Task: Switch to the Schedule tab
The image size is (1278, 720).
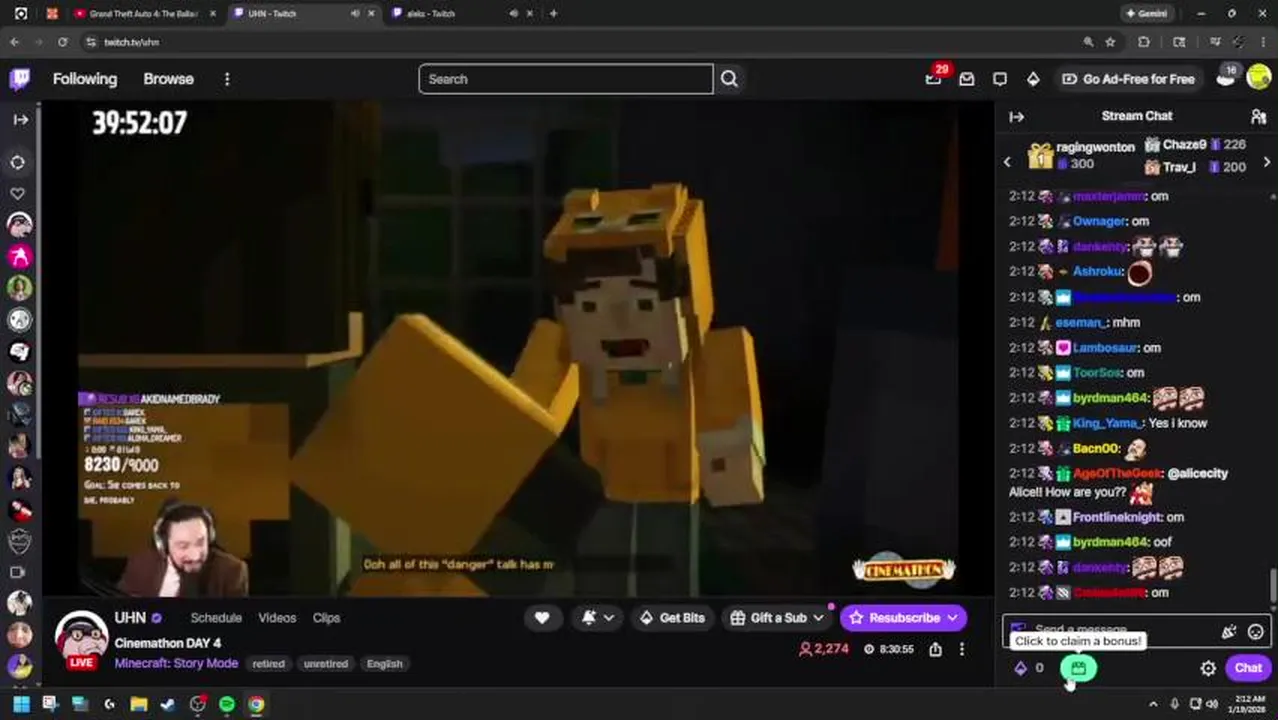Action: pyautogui.click(x=216, y=618)
